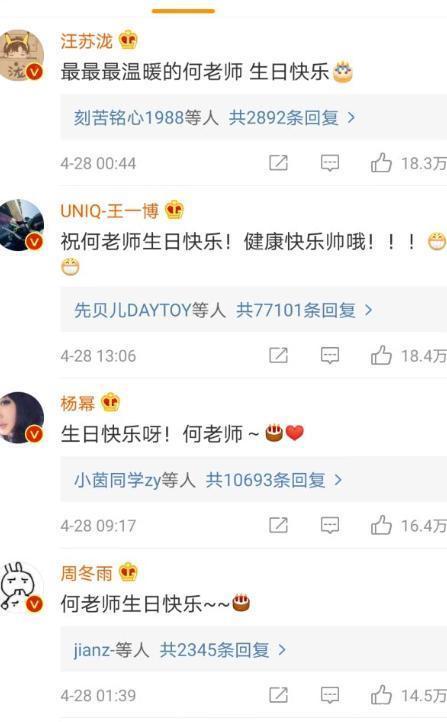Open UNIQ-王一博's profile by username
The image size is (447, 722).
(109, 211)
